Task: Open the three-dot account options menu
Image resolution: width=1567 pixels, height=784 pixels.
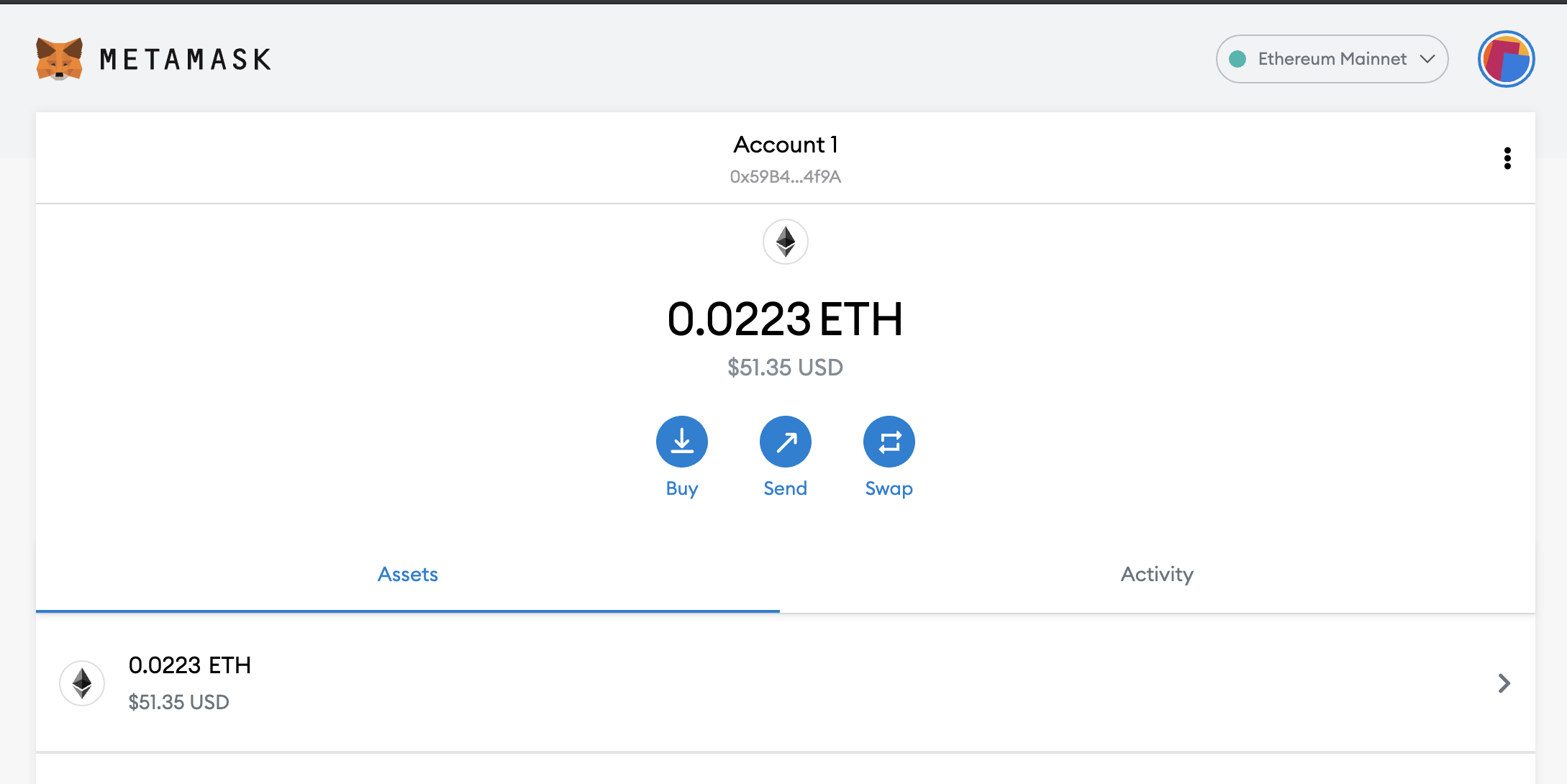Action: point(1507,158)
